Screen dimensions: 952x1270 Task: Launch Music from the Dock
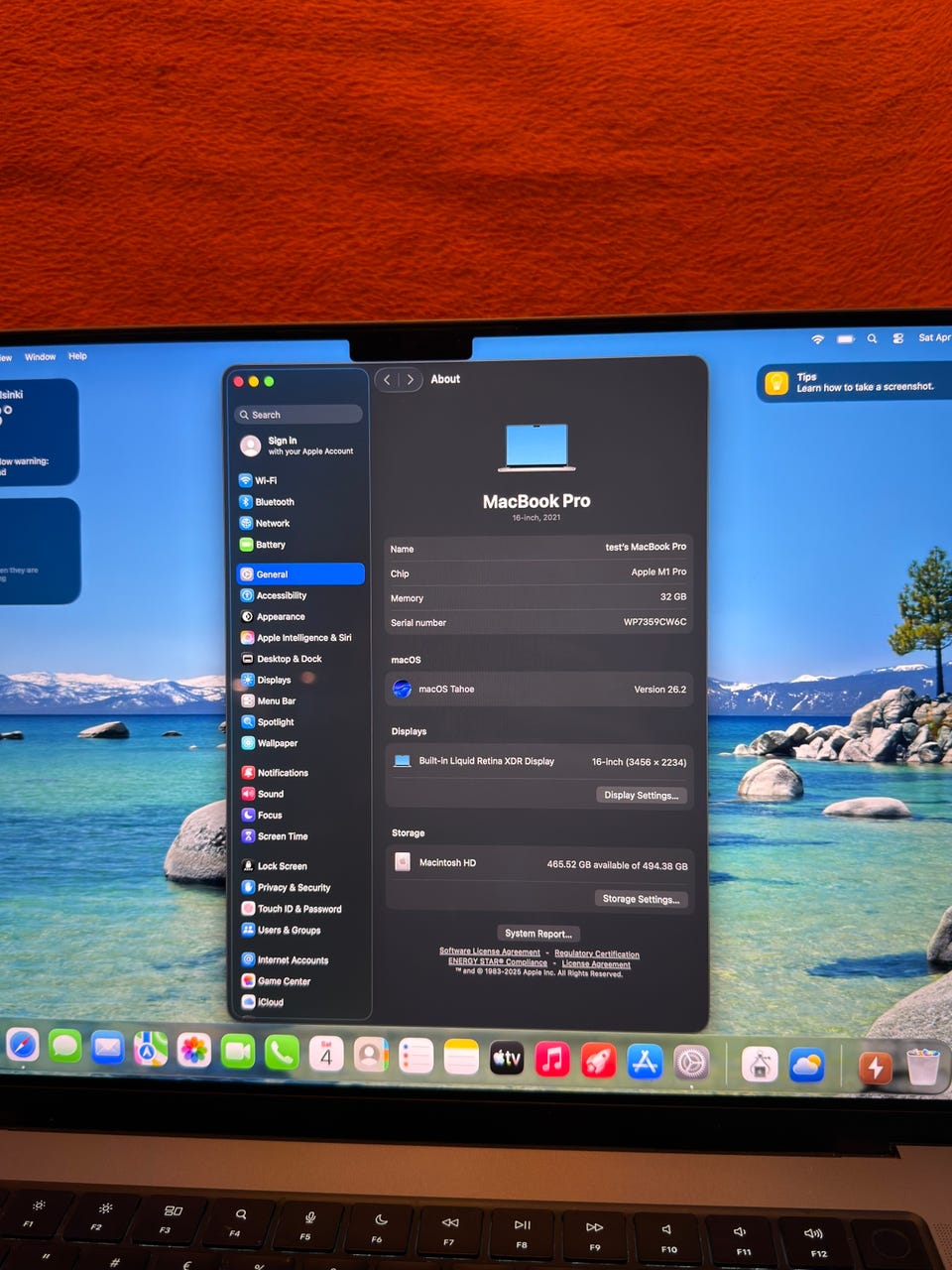[x=552, y=1060]
